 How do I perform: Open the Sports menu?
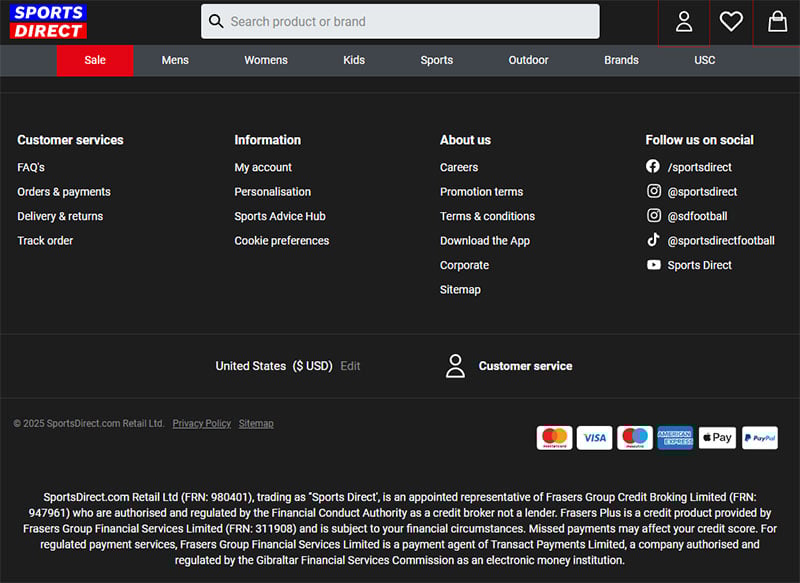(436, 60)
